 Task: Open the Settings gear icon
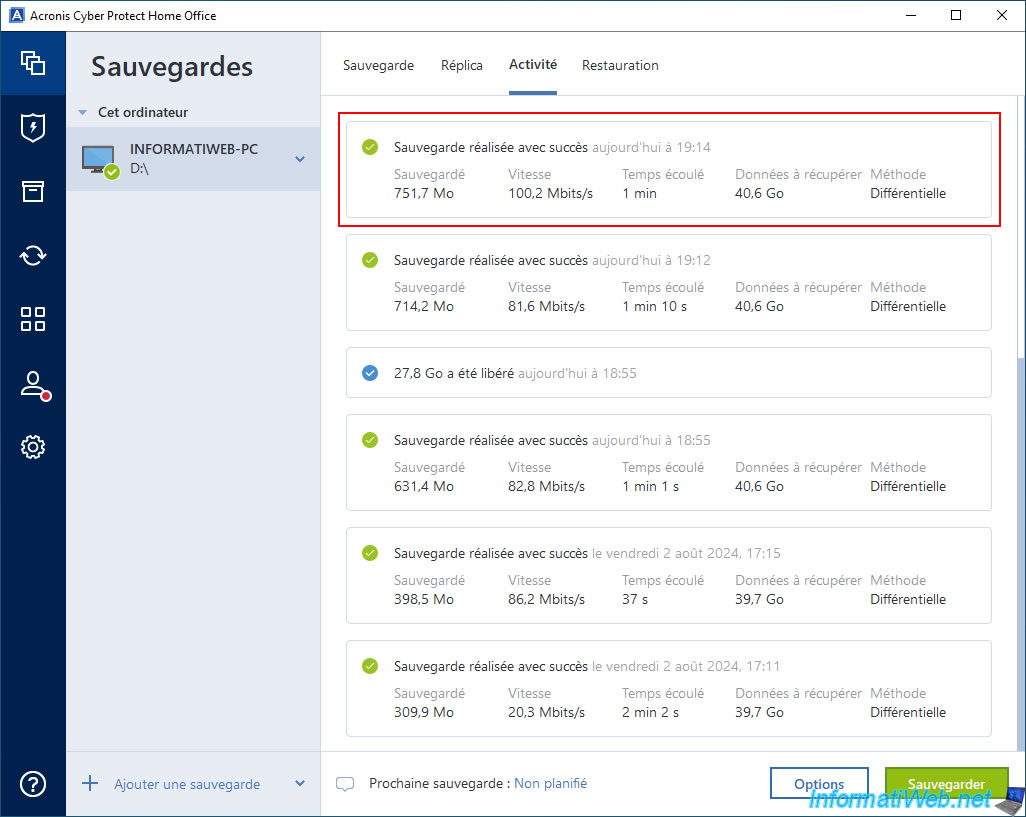33,447
